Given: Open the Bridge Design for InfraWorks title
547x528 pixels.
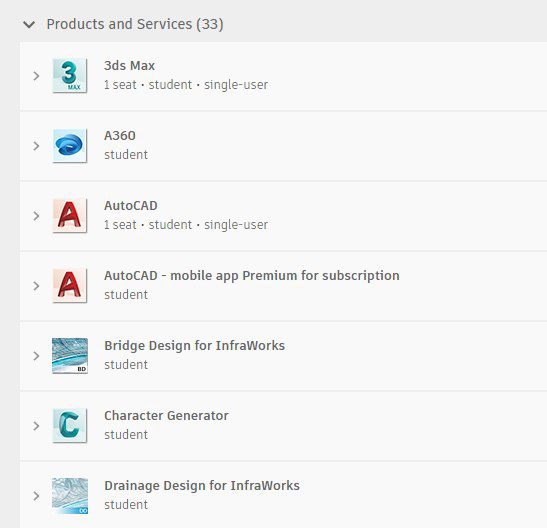Looking at the screenshot, I should tap(194, 346).
